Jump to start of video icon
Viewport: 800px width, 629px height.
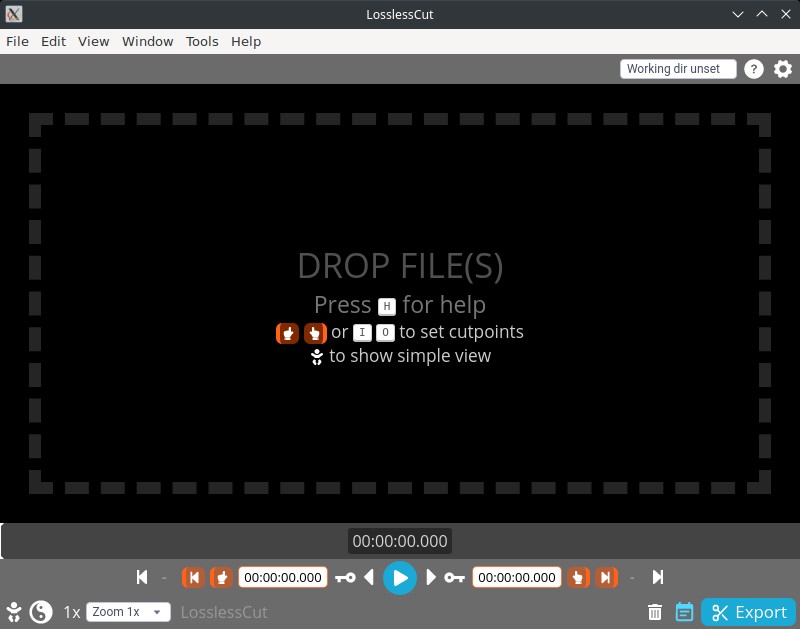point(142,577)
